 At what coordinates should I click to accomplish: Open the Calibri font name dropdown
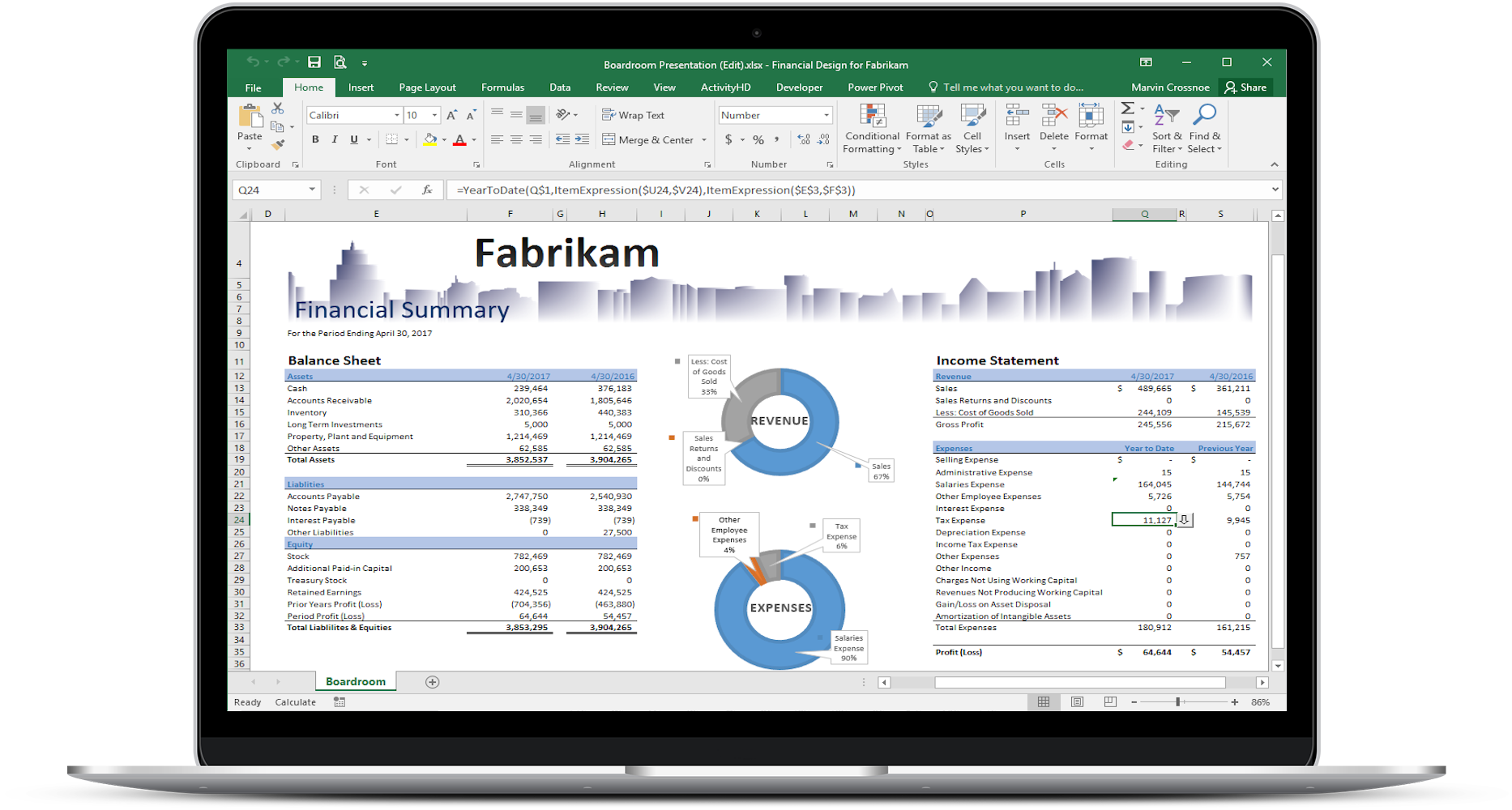click(396, 115)
